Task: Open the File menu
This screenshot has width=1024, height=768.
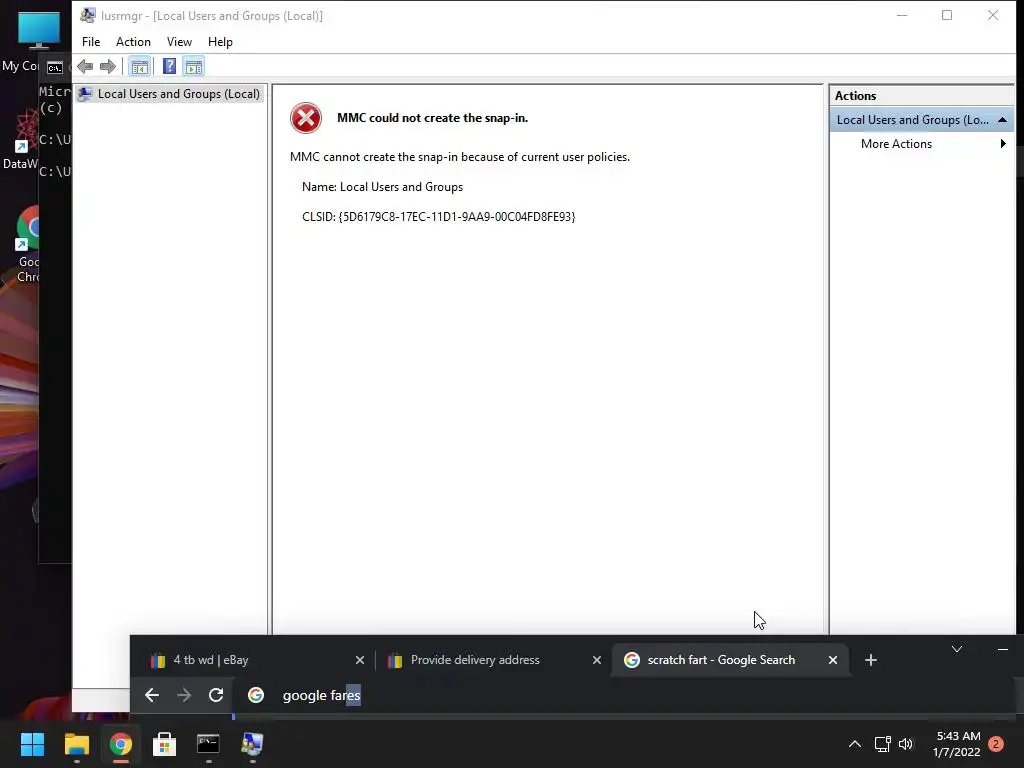Action: [91, 42]
